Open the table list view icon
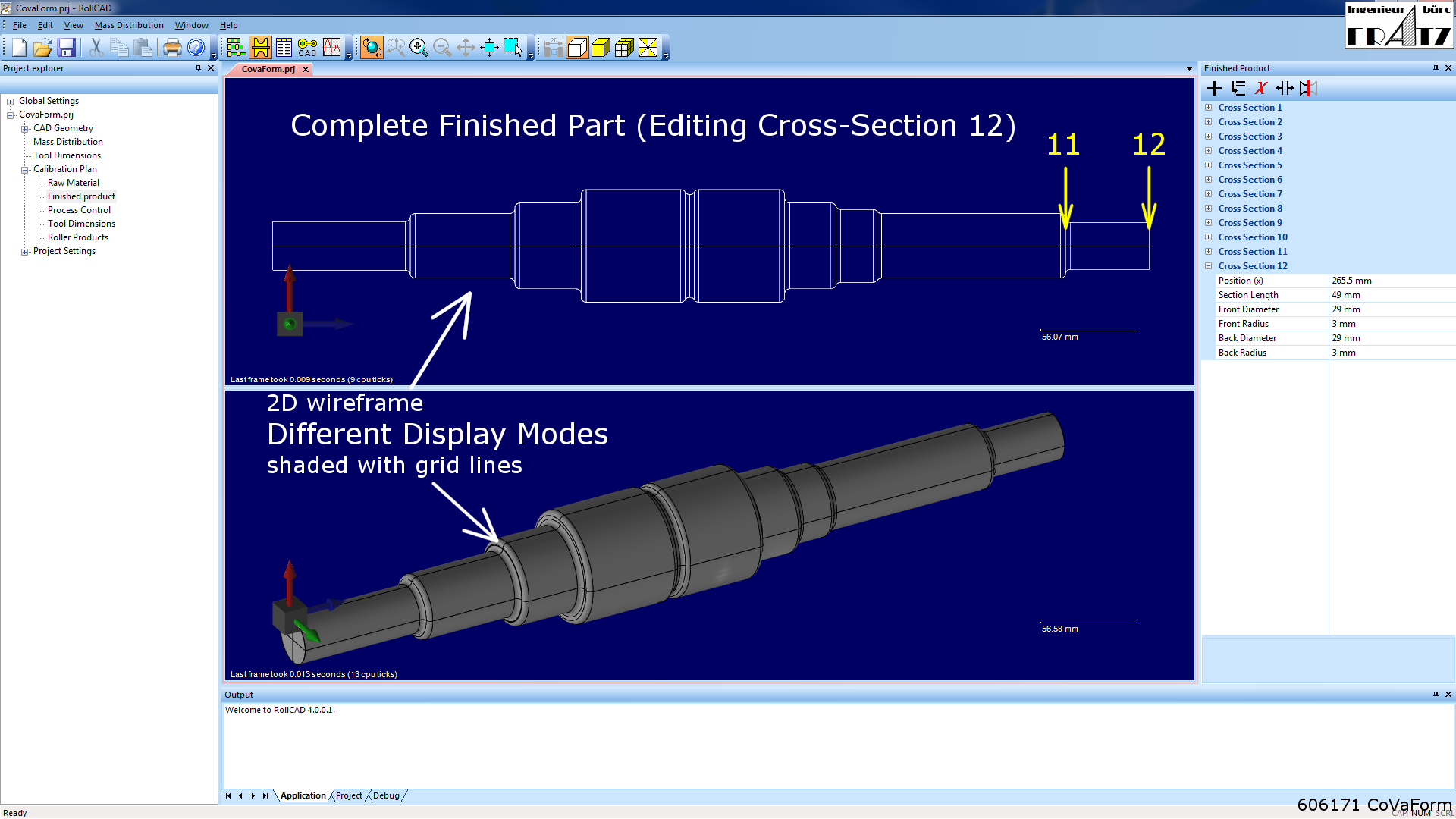This screenshot has height=819, width=1456. pos(284,48)
